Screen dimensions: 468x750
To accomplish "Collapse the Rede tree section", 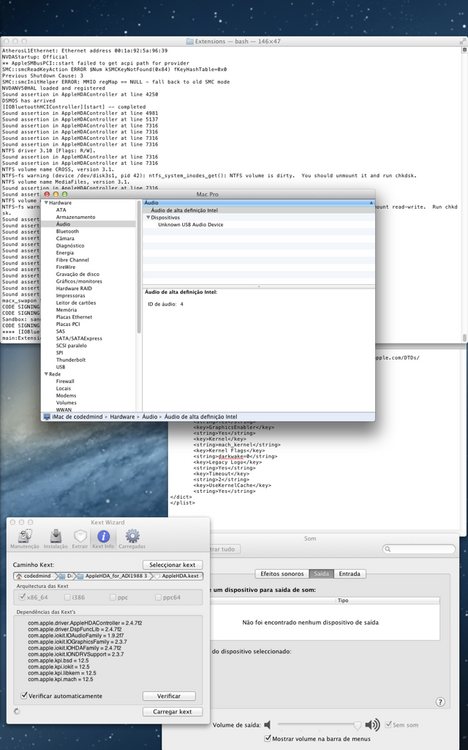I will coord(46,374).
